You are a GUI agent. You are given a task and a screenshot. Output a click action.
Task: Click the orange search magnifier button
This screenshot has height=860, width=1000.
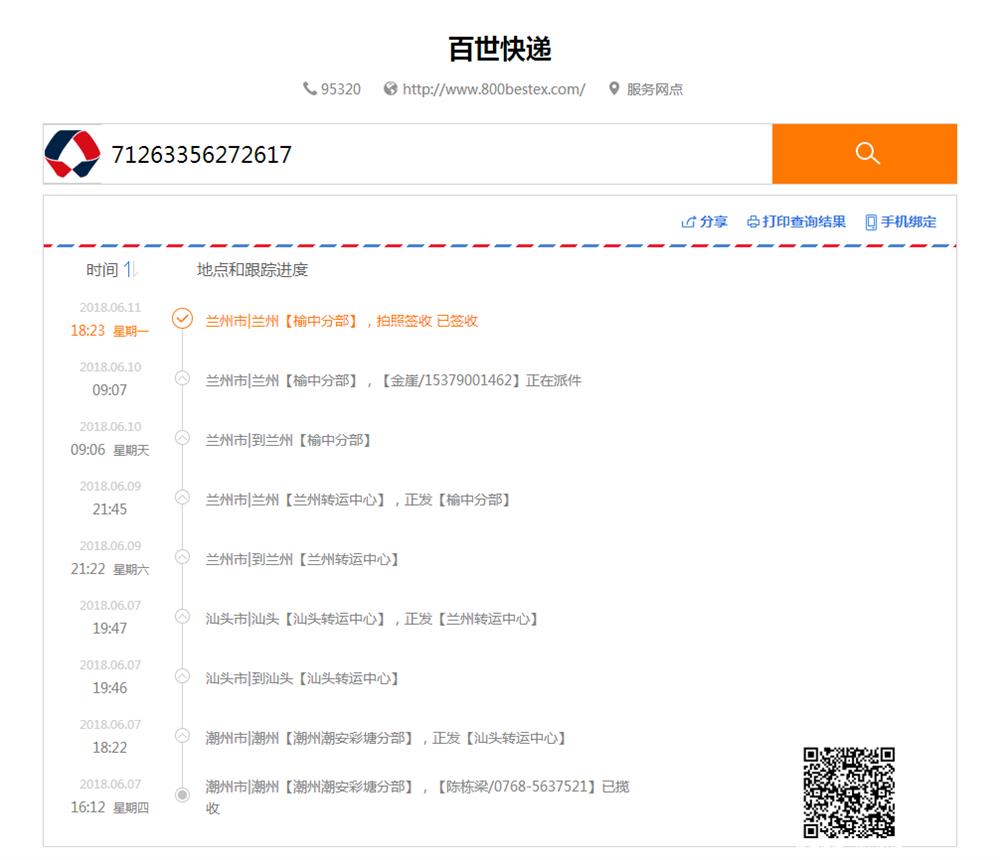[x=864, y=154]
